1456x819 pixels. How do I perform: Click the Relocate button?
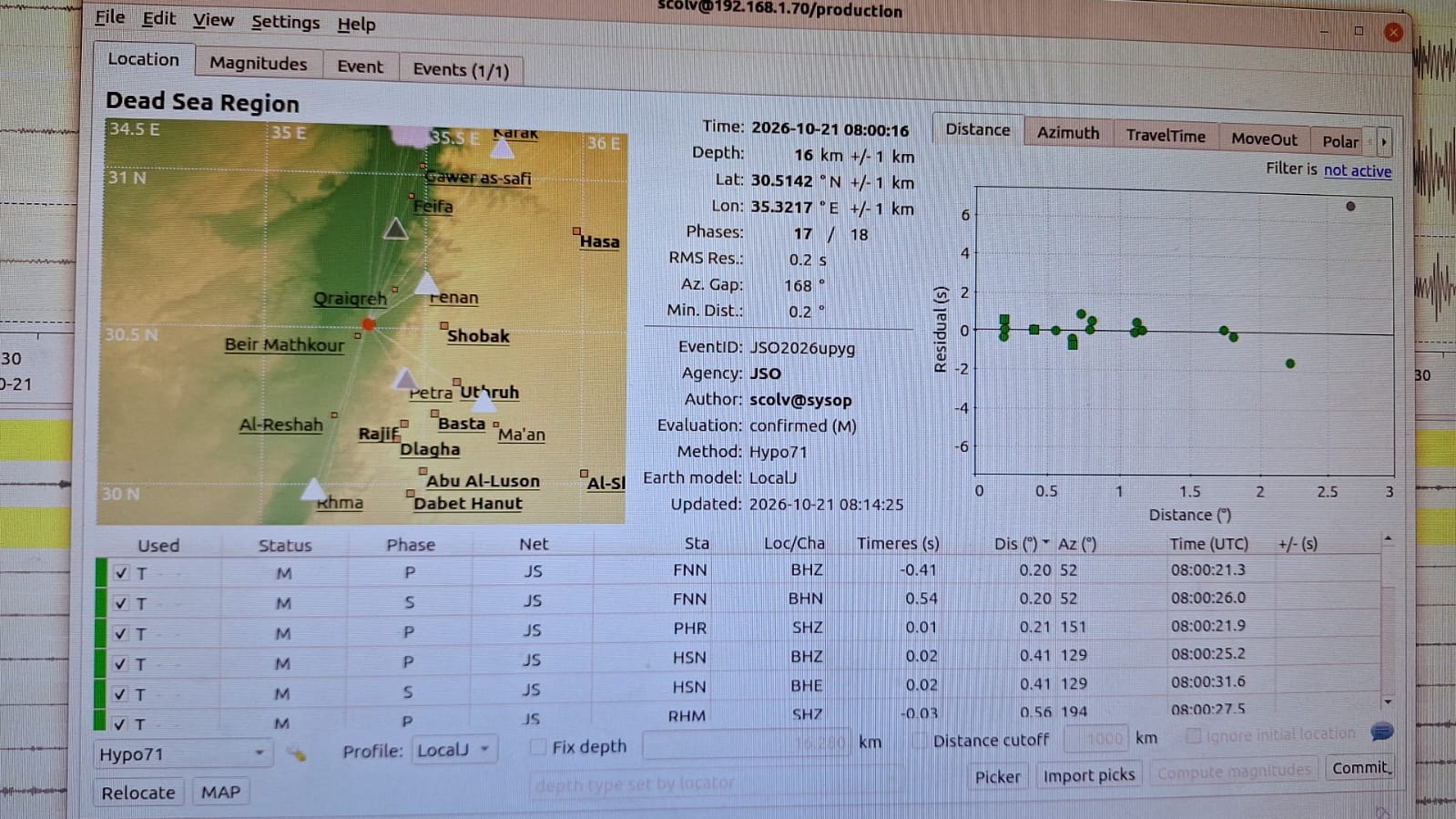pos(138,793)
